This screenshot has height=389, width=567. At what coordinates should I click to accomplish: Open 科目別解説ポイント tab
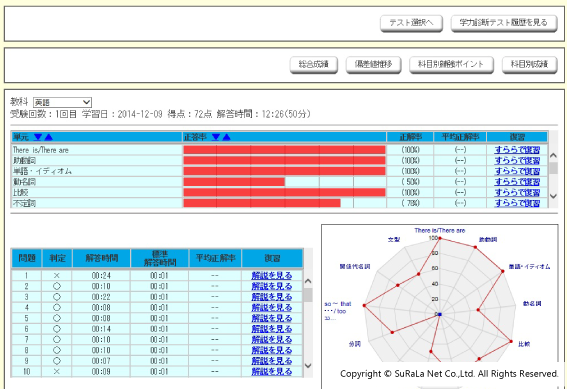click(x=451, y=65)
